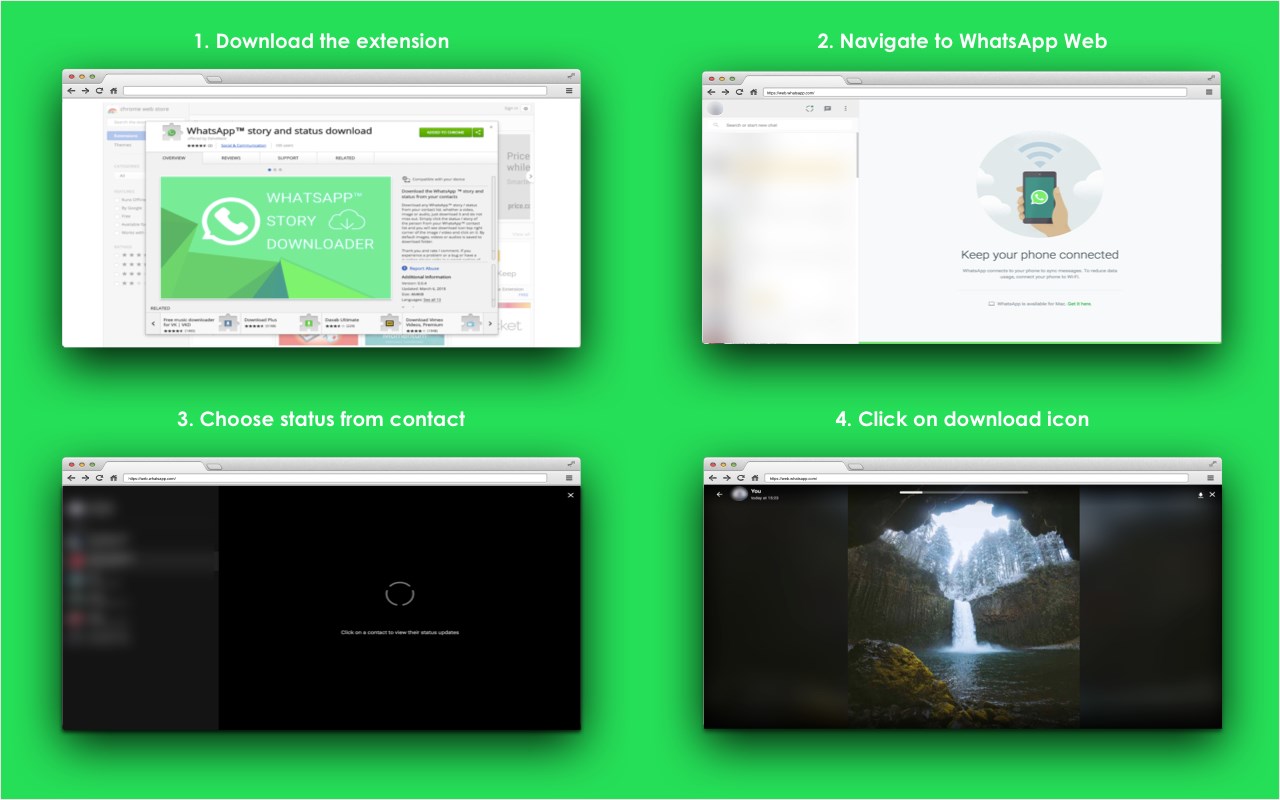The width and height of the screenshot is (1280, 800).
Task: Show next related extensions arrow
Action: pos(490,323)
